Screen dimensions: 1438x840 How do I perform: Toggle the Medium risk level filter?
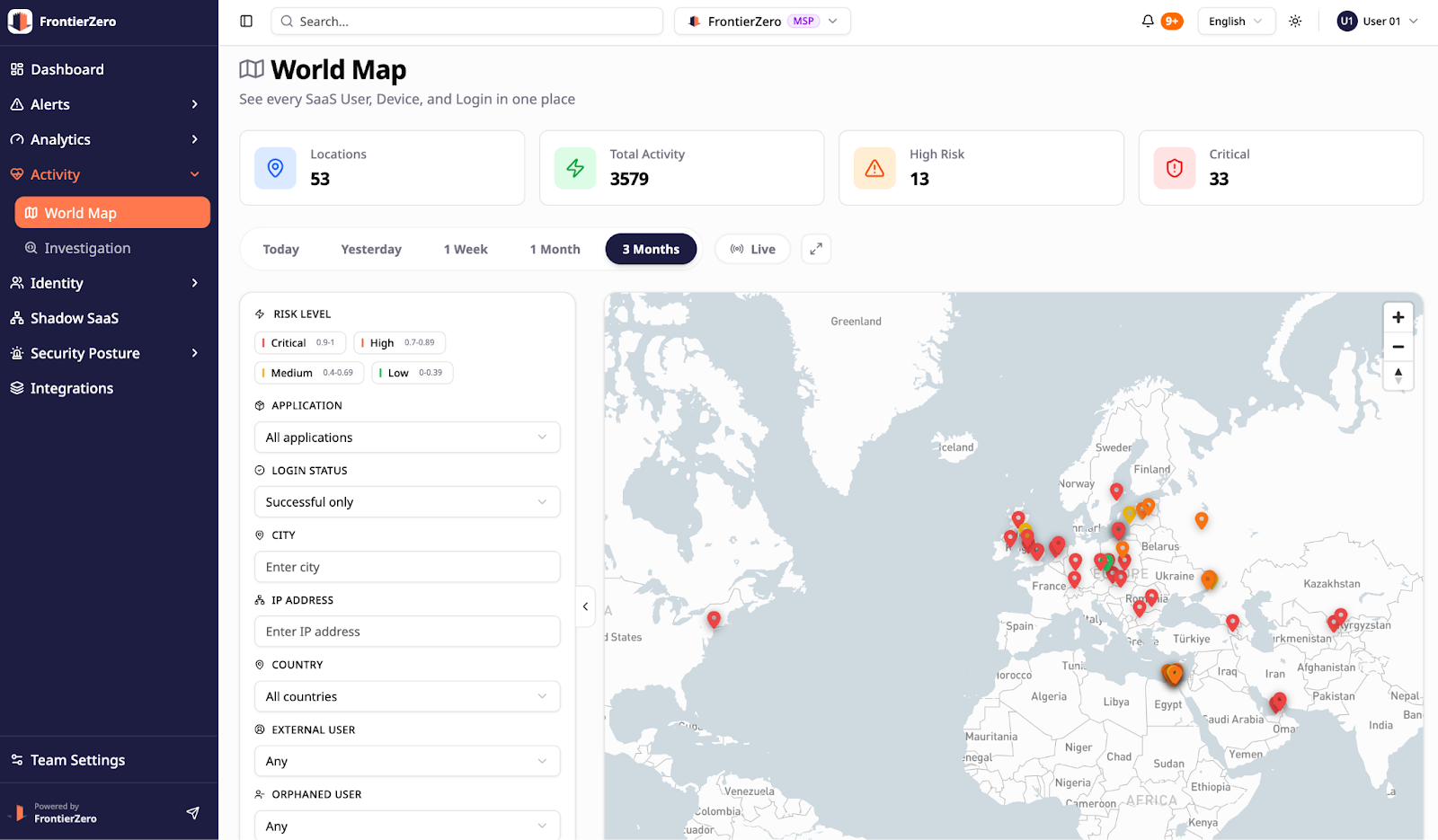pos(308,373)
